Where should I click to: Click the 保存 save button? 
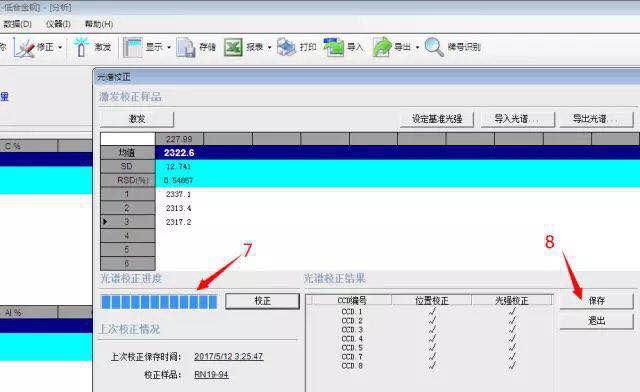point(596,301)
